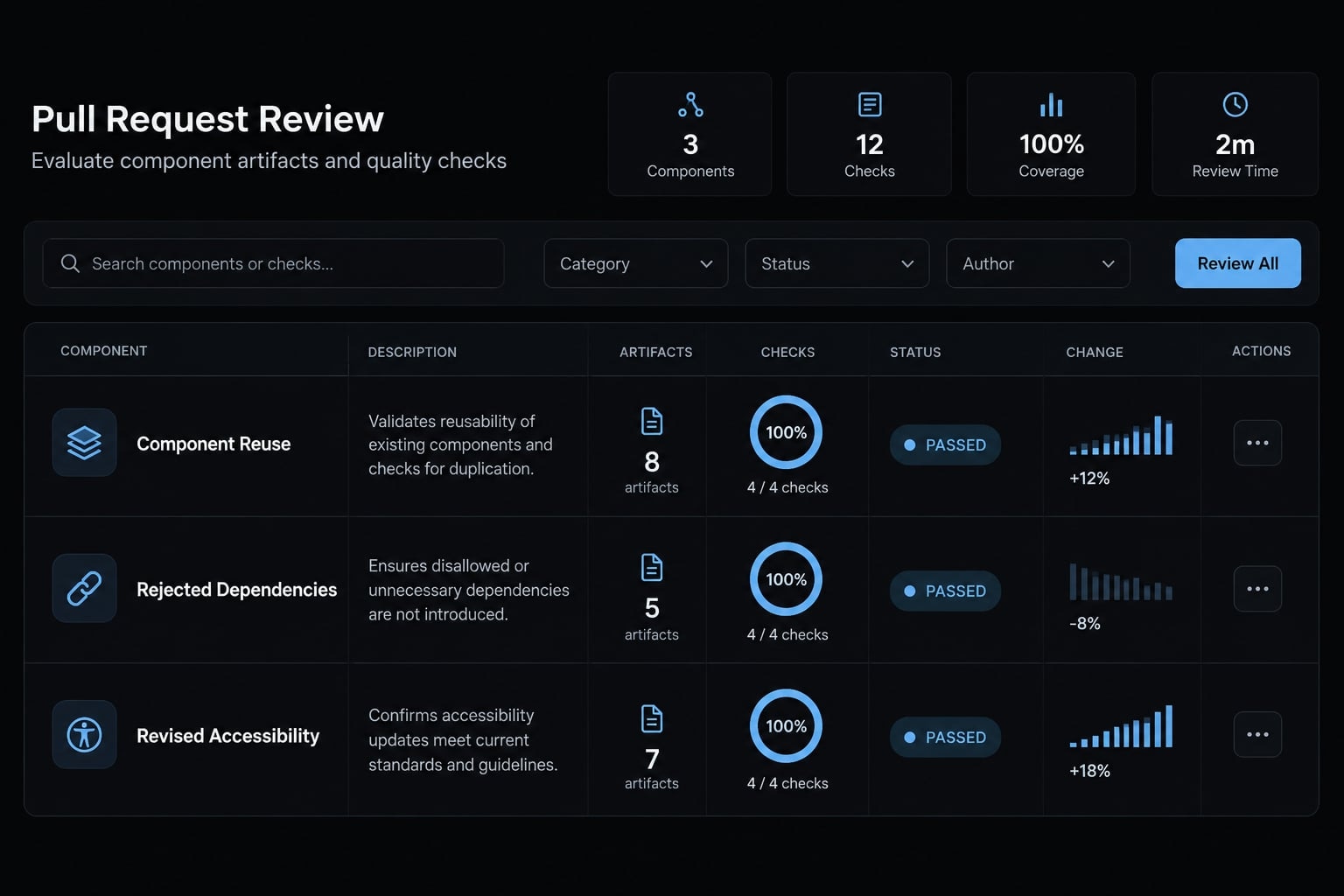The image size is (1344, 896).
Task: Open the Status filter dropdown
Action: (x=837, y=263)
